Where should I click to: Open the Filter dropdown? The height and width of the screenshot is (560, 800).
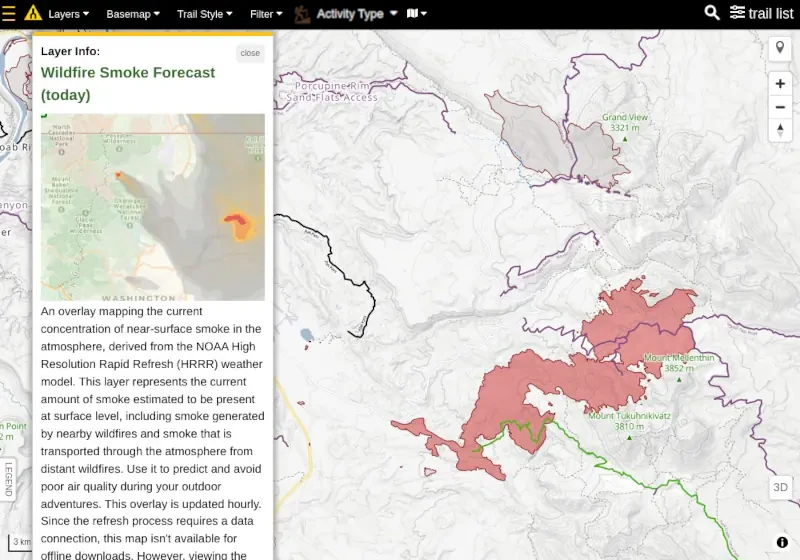(266, 14)
